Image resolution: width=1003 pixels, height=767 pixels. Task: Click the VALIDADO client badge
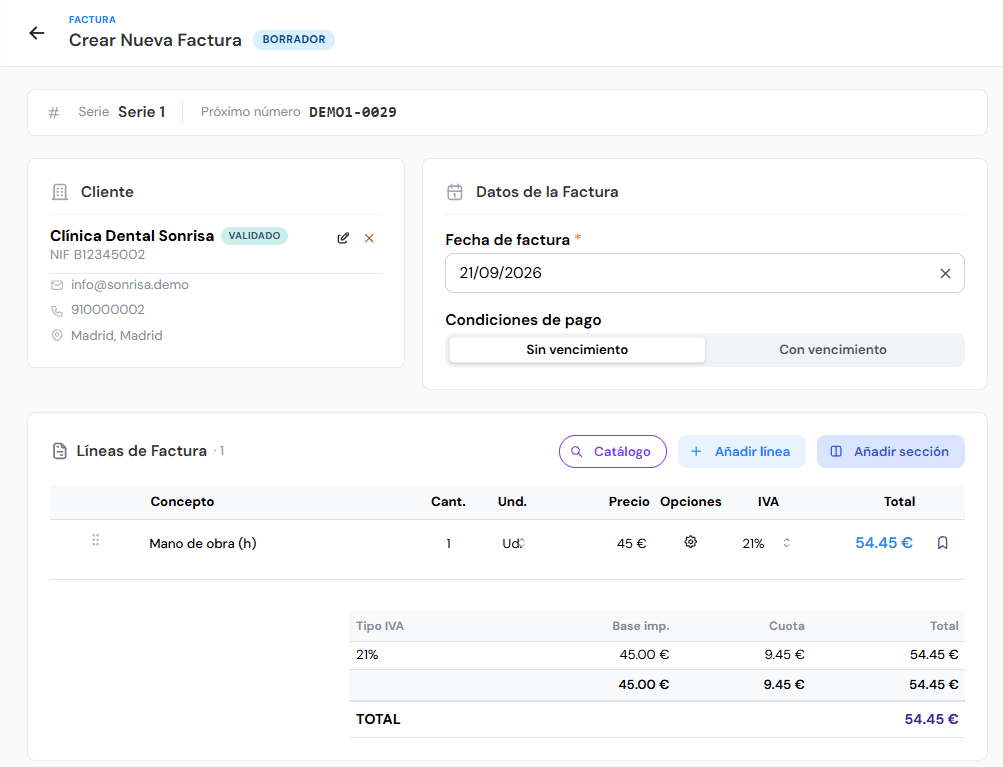pos(254,236)
